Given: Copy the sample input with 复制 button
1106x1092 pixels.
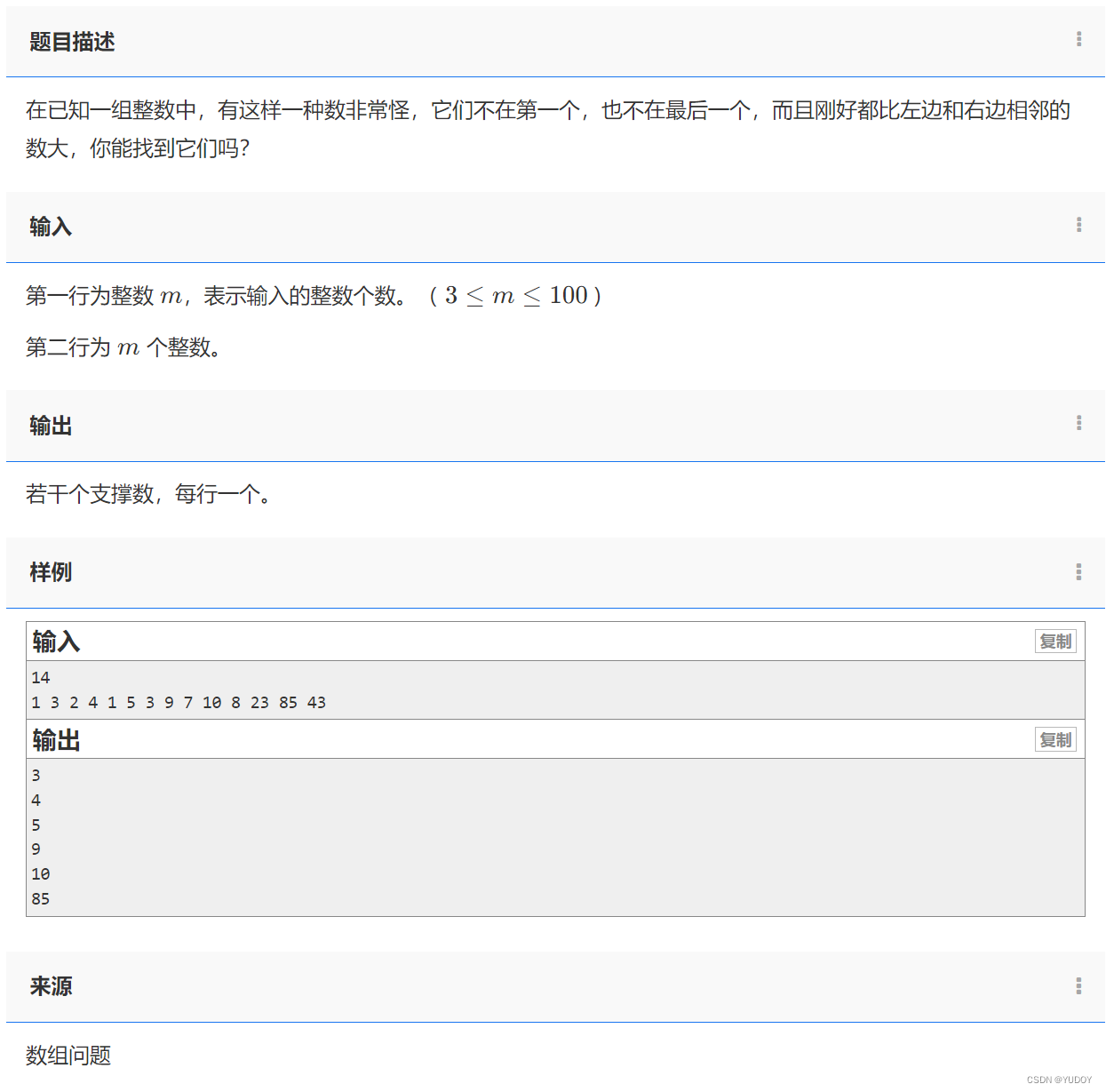Looking at the screenshot, I should tap(1055, 642).
